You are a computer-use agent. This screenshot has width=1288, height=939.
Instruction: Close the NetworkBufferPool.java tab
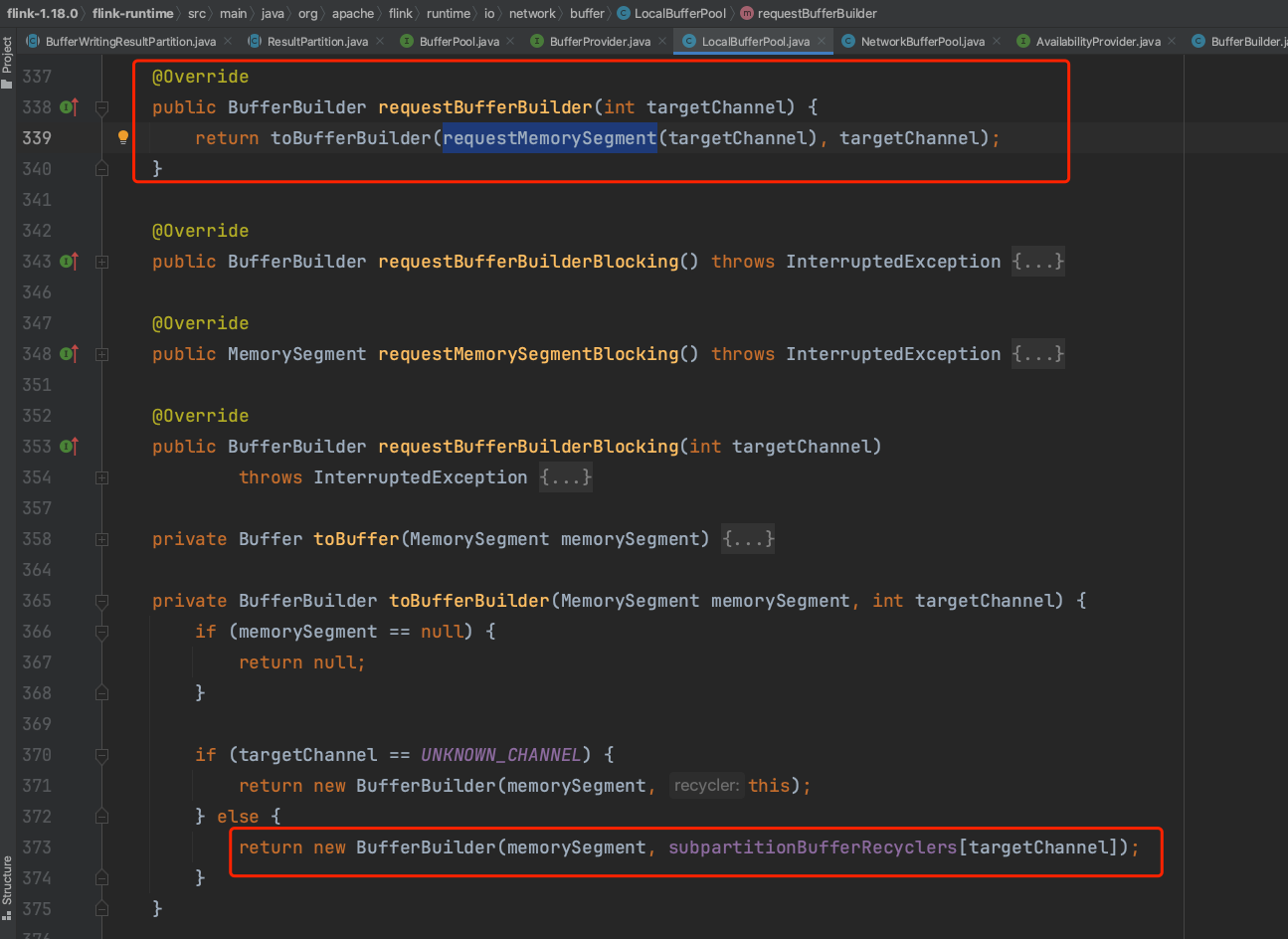point(997,41)
